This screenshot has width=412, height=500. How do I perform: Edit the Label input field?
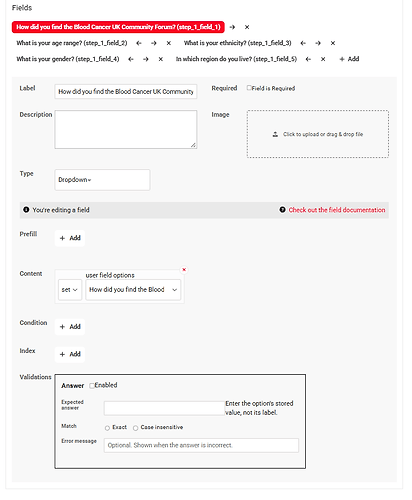click(x=126, y=91)
